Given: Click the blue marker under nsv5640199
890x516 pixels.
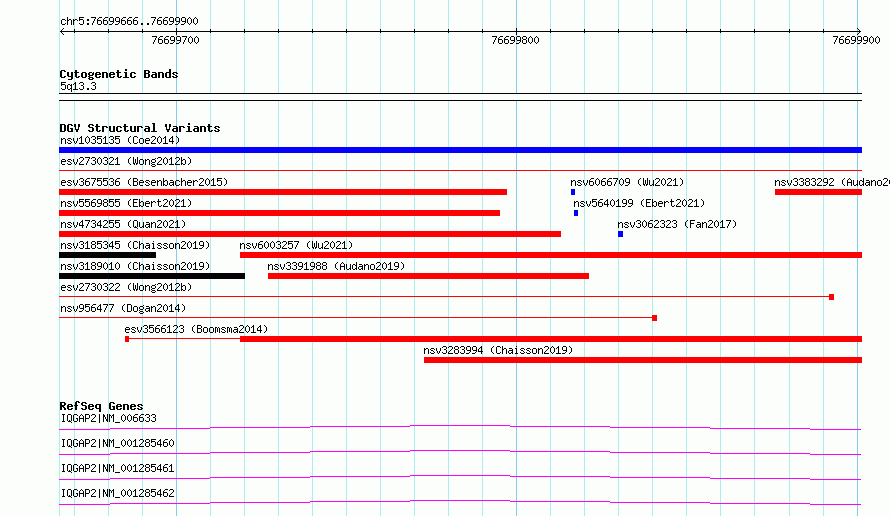Looking at the screenshot, I should [x=576, y=213].
